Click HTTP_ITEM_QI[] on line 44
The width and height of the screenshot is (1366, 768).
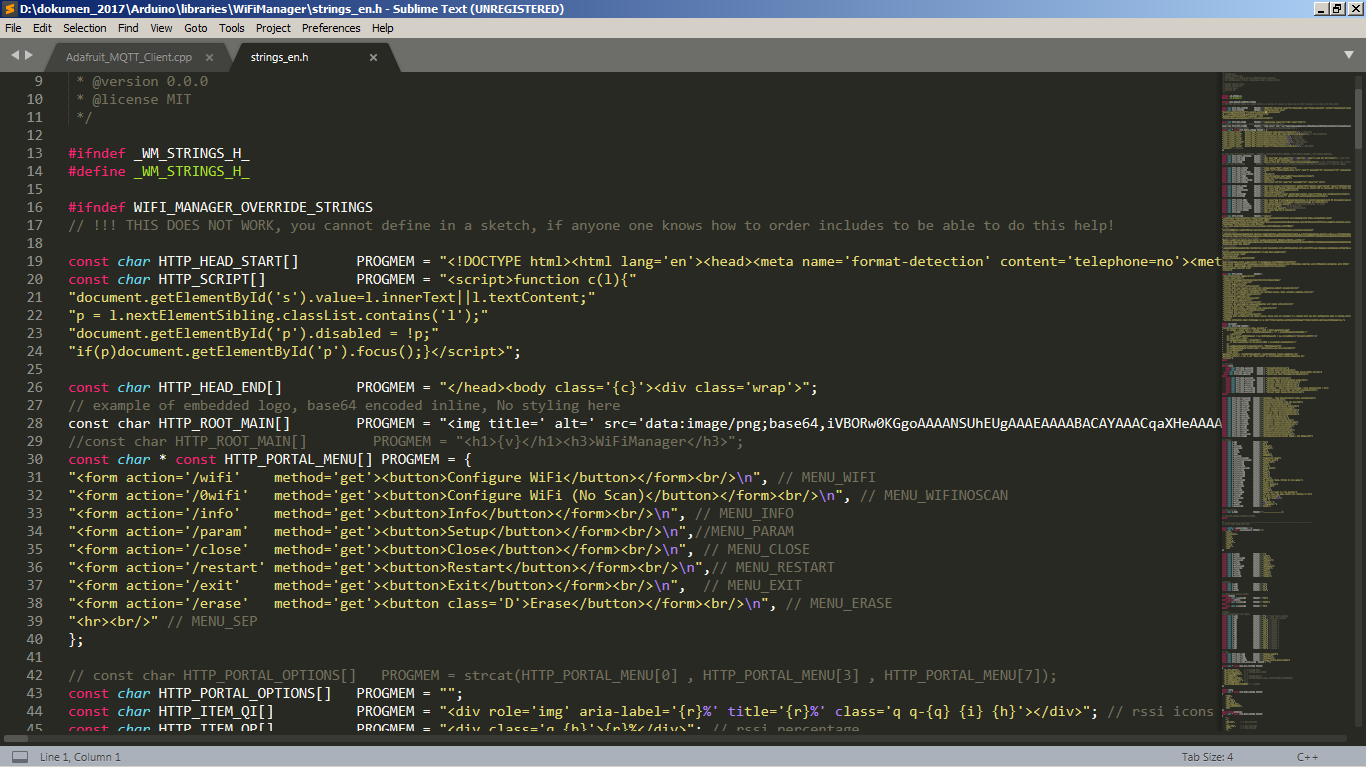(216, 711)
